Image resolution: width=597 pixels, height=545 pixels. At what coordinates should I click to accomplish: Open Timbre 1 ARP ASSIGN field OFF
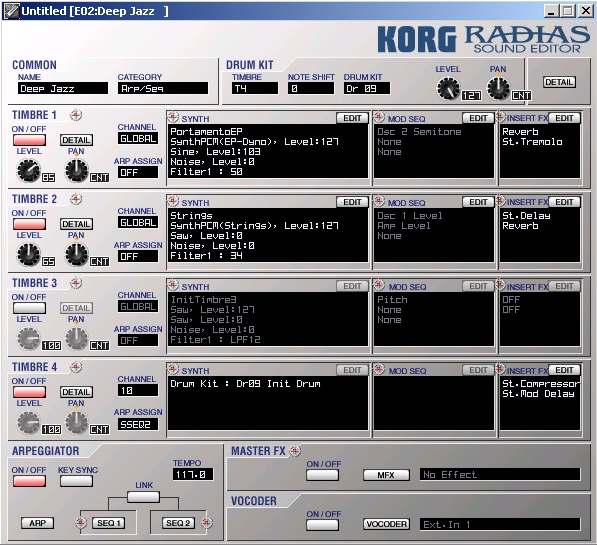138,173
